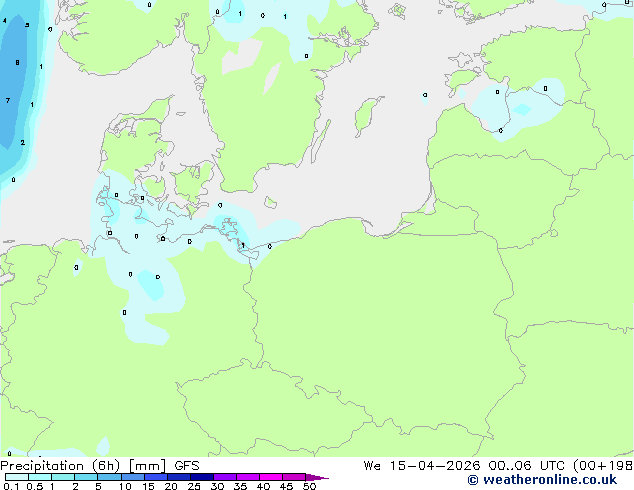Click the Bornholm island on the map
This screenshot has height=490, width=634.
(x=271, y=202)
